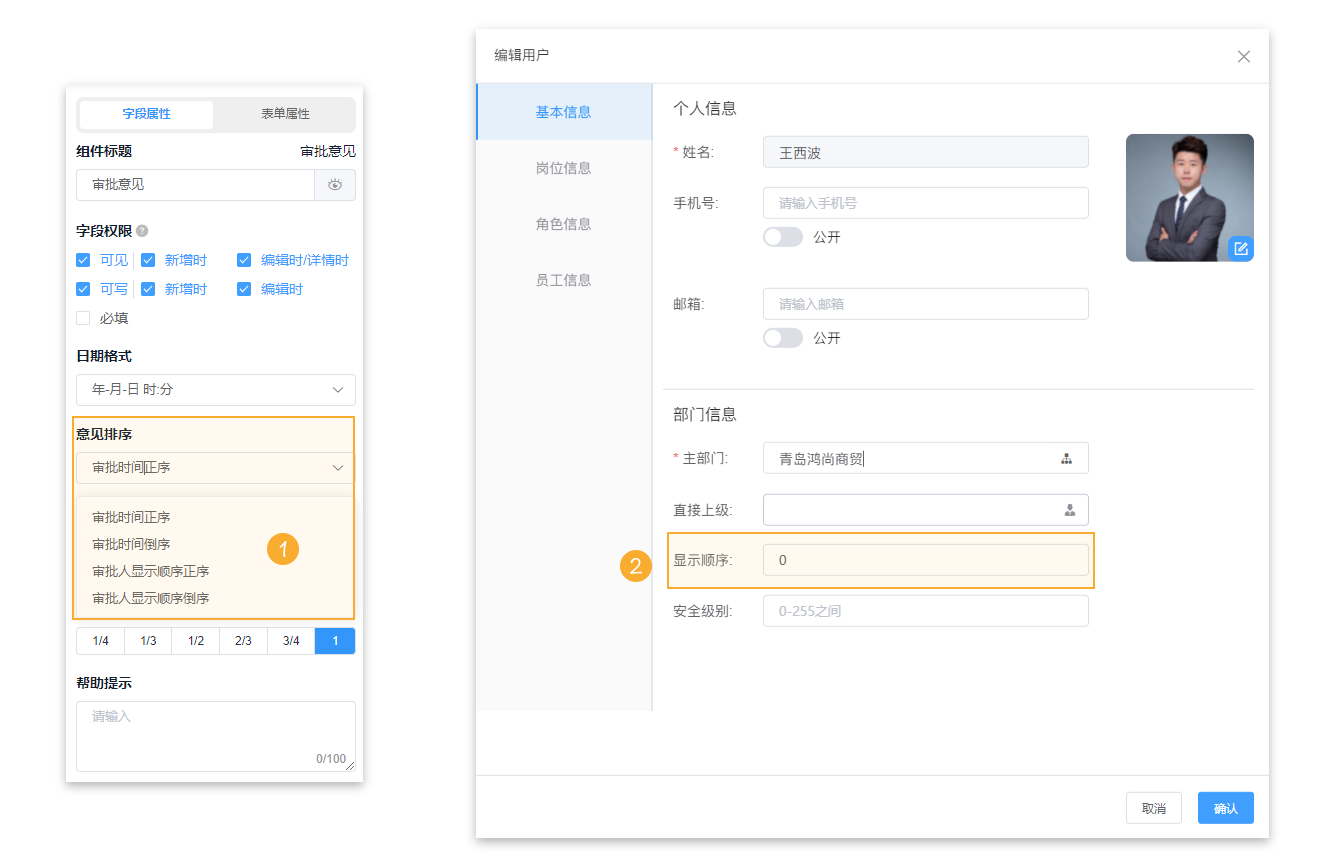Uncheck the 可见 permission checkbox
This screenshot has width=1334, height=867.
(x=82, y=259)
